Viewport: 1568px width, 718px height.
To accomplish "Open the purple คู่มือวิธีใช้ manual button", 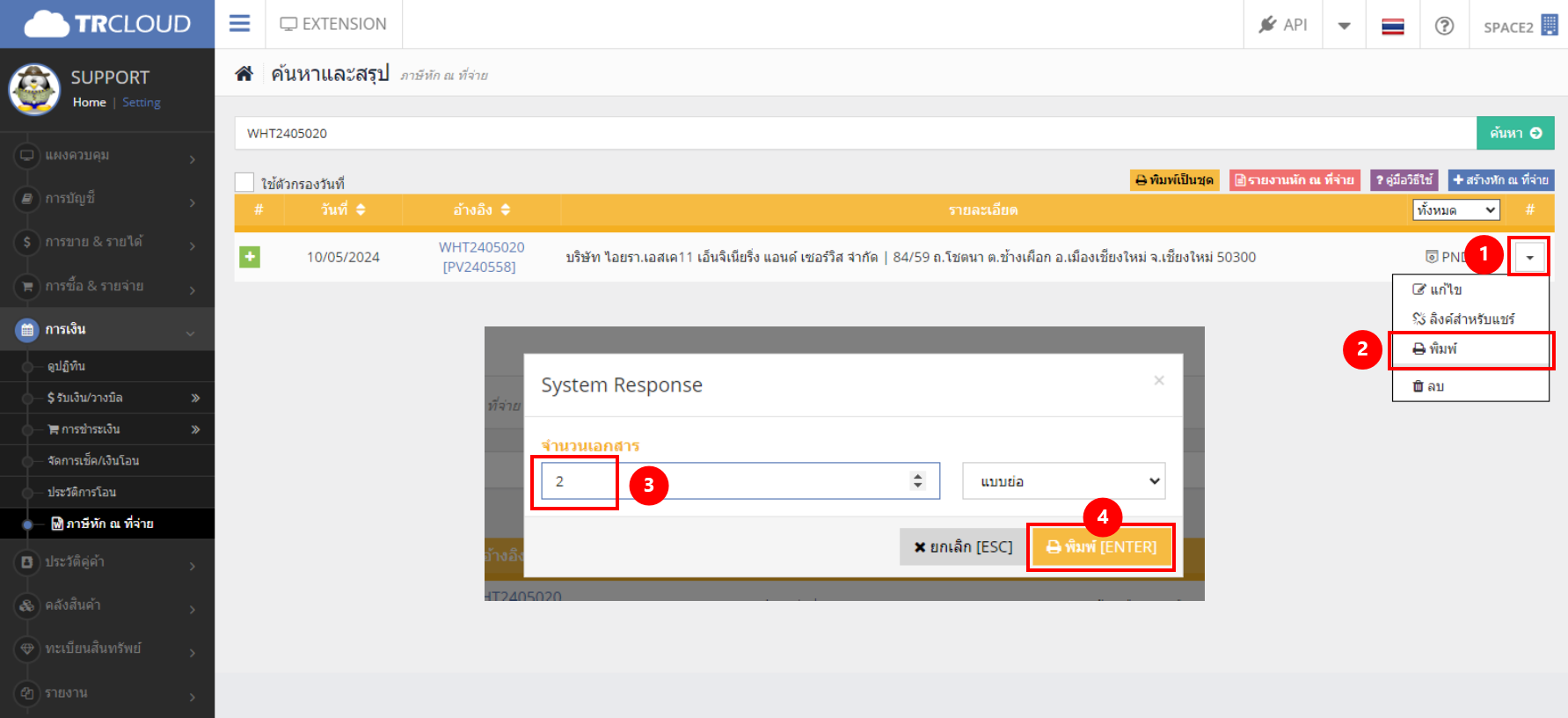I will coord(1404,179).
